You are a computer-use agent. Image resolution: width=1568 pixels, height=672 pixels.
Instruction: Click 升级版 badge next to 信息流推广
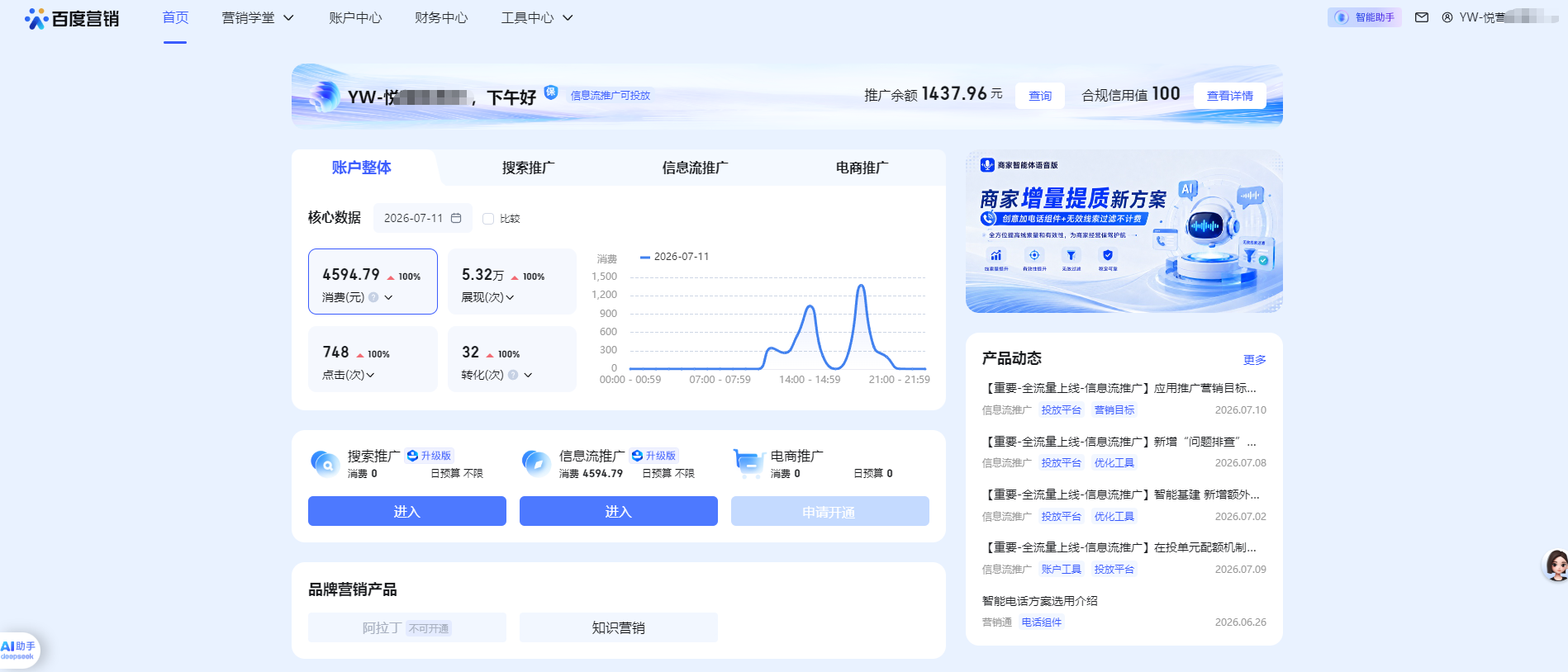click(654, 456)
